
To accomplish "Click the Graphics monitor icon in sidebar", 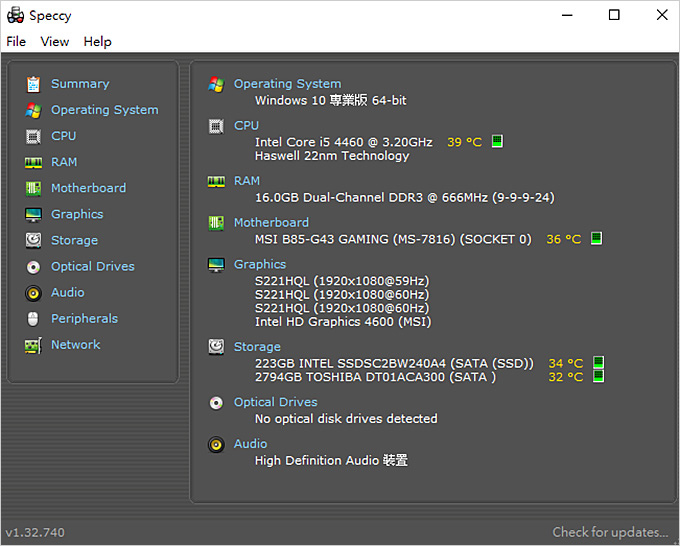I will click(33, 215).
